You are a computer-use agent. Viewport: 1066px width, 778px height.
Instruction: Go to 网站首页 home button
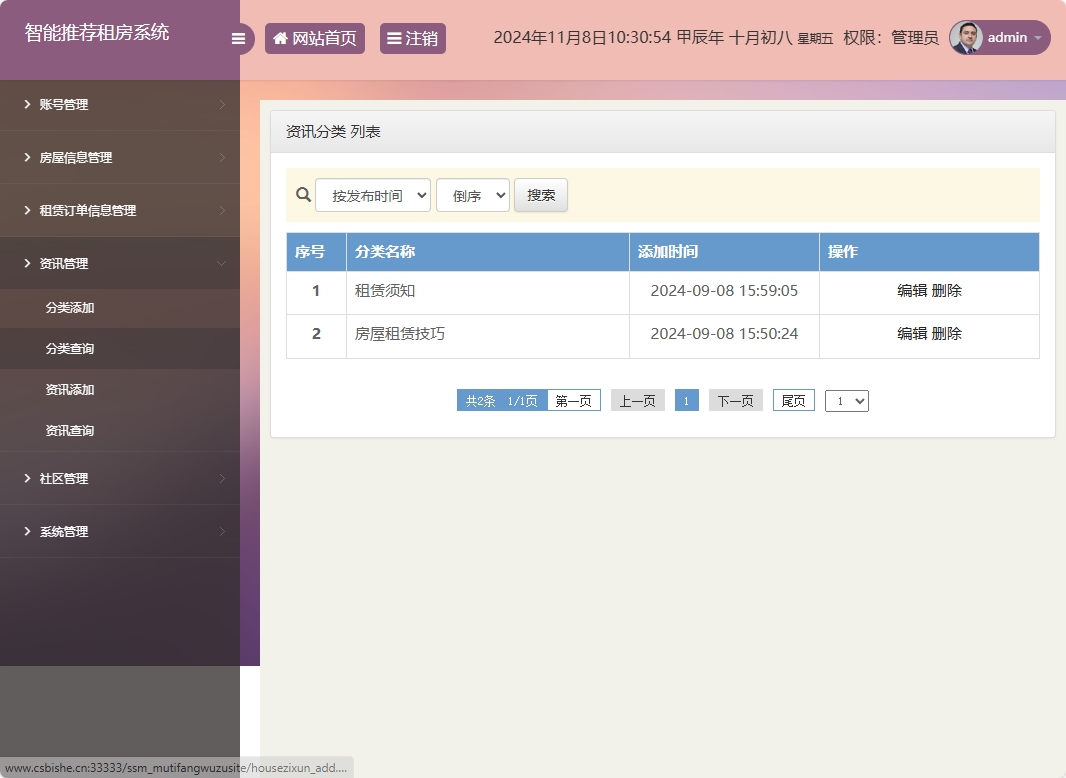coord(315,39)
